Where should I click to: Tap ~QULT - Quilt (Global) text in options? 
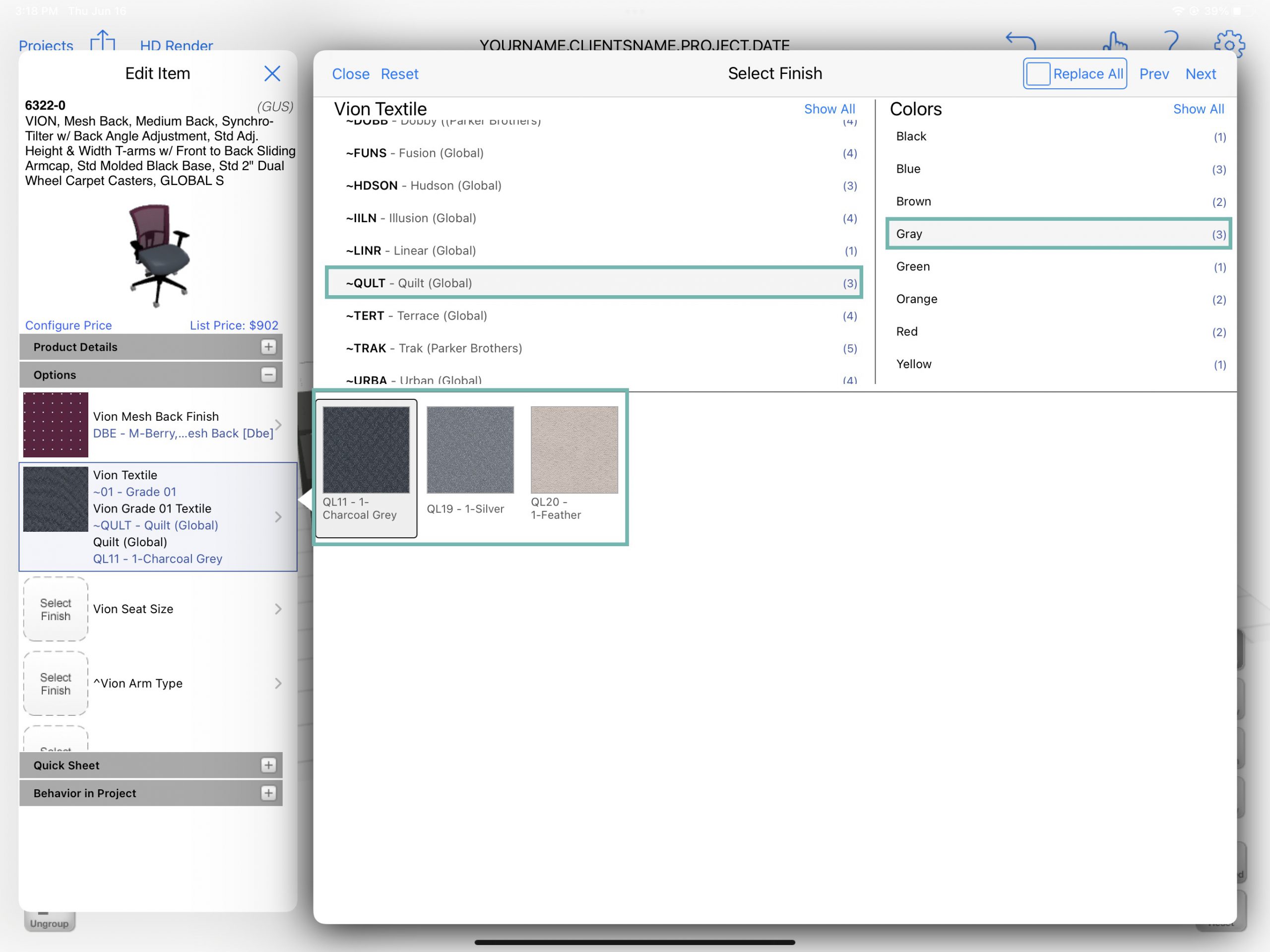tap(156, 525)
